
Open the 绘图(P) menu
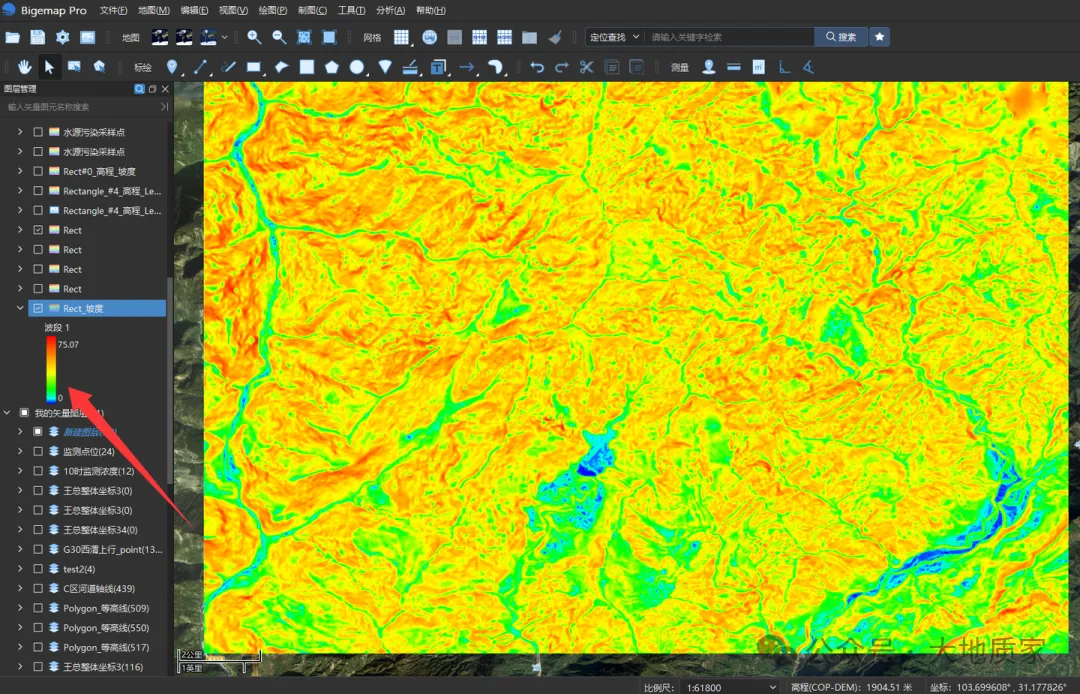273,10
